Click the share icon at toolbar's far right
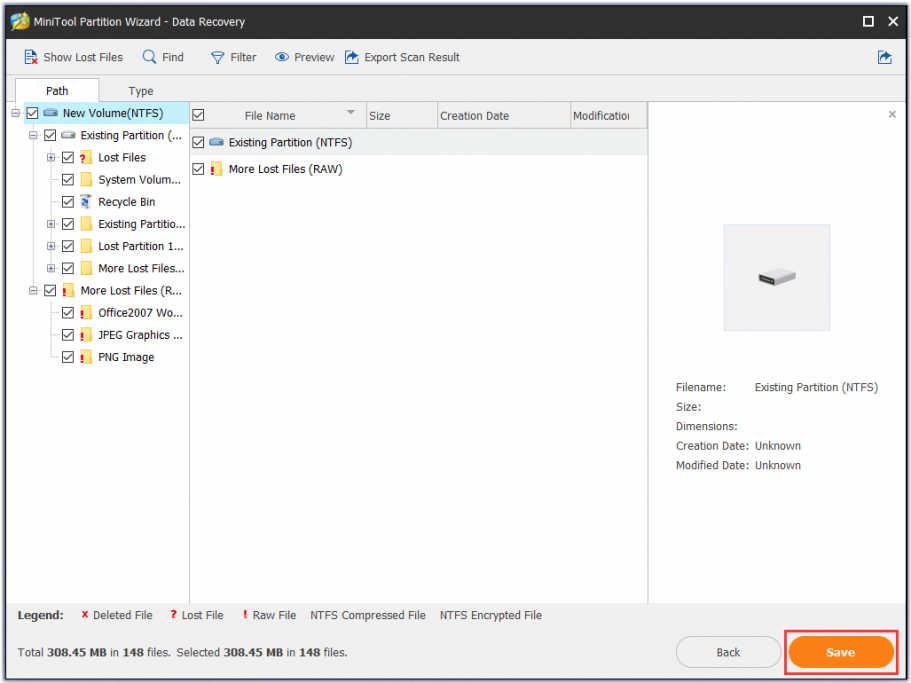 tap(884, 57)
